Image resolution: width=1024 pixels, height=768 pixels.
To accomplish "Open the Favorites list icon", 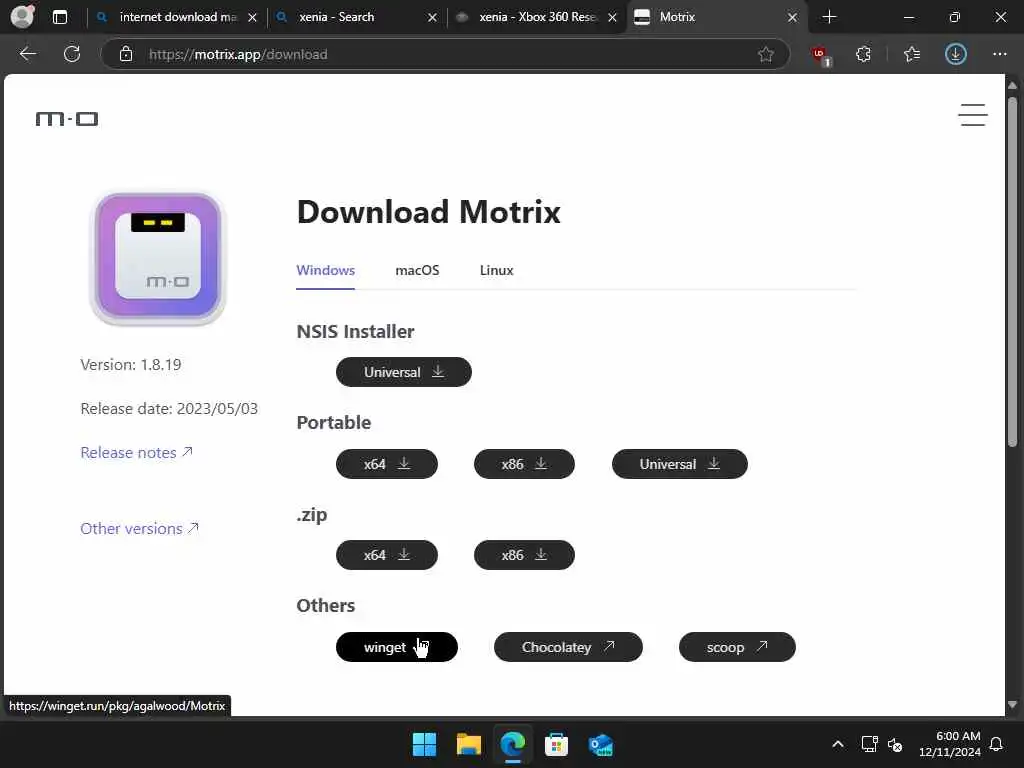I will pos(912,54).
